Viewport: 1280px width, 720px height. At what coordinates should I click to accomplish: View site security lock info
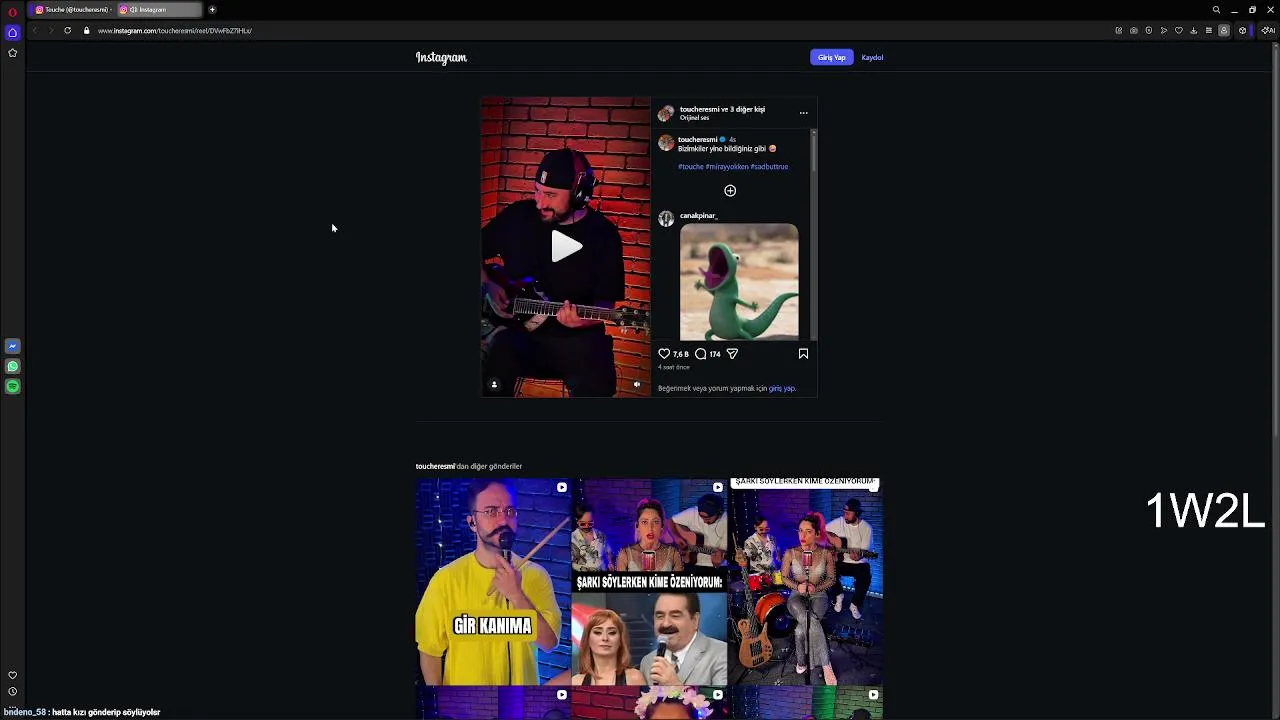tap(86, 31)
